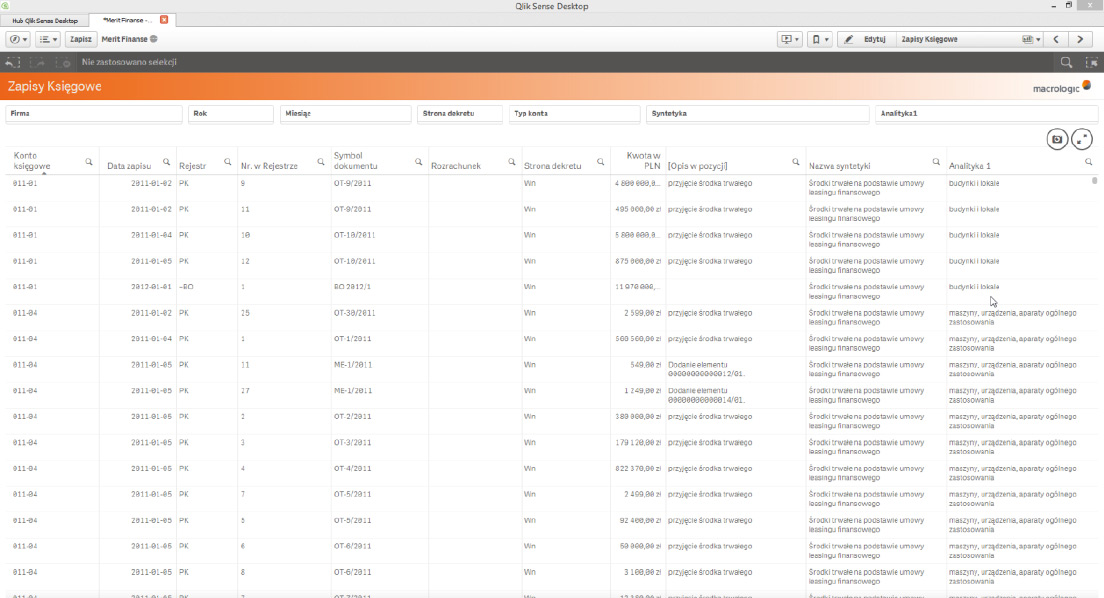The height and width of the screenshot is (598, 1104).
Task: Close the Merit Finanse tab
Action: (x=164, y=20)
